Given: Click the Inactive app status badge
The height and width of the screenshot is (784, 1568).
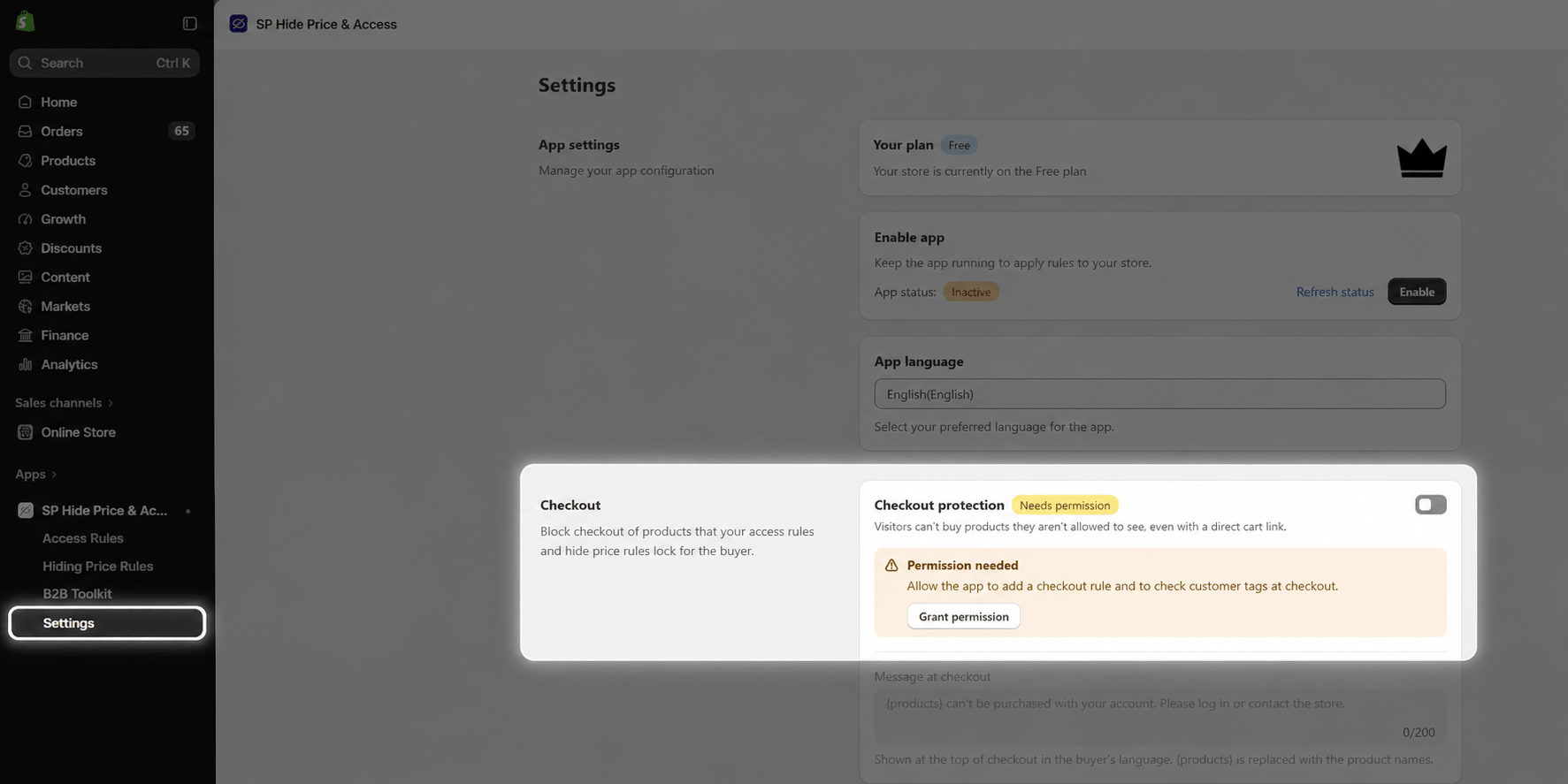Looking at the screenshot, I should coord(970,292).
